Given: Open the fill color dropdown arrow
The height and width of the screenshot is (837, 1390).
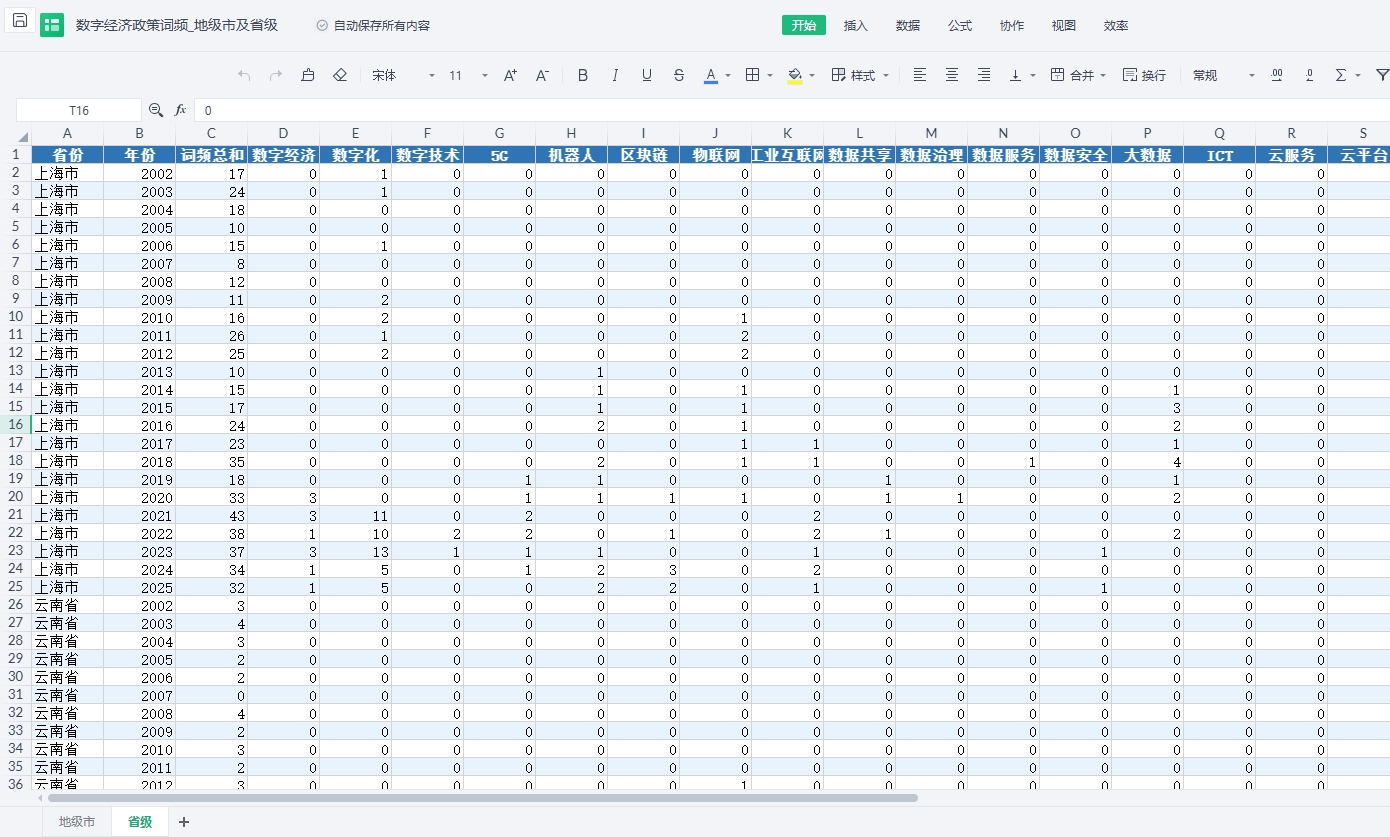Looking at the screenshot, I should pyautogui.click(x=812, y=76).
